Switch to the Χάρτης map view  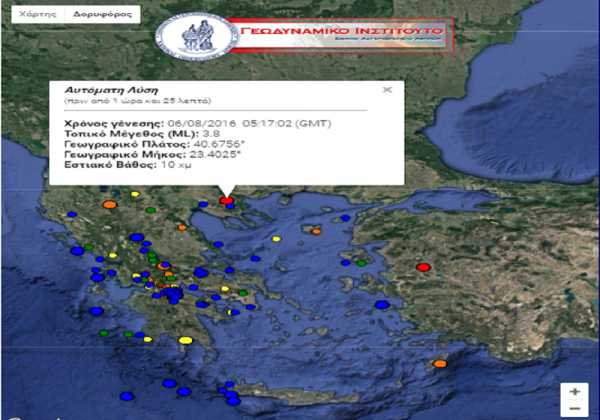click(x=33, y=16)
